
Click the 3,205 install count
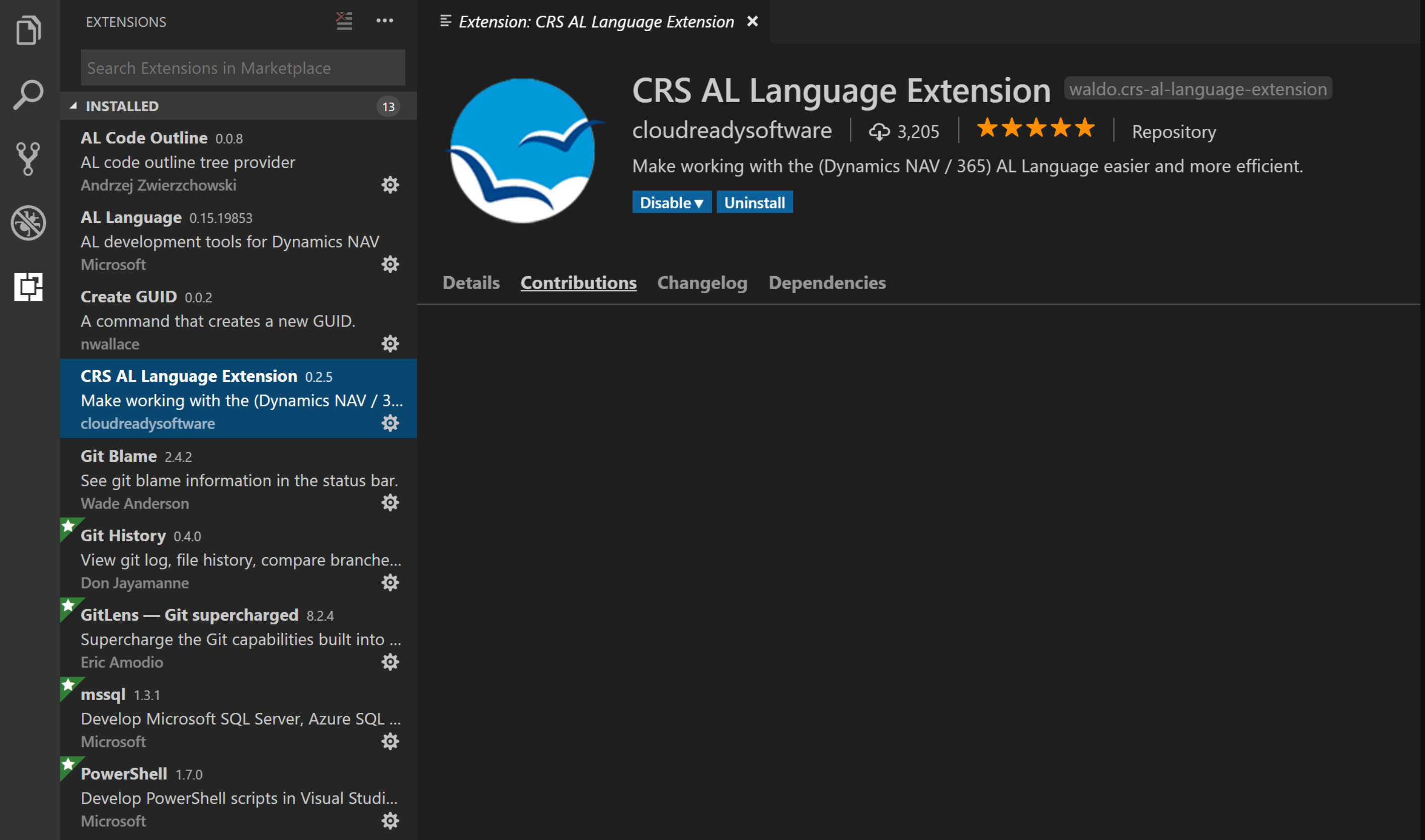[904, 132]
